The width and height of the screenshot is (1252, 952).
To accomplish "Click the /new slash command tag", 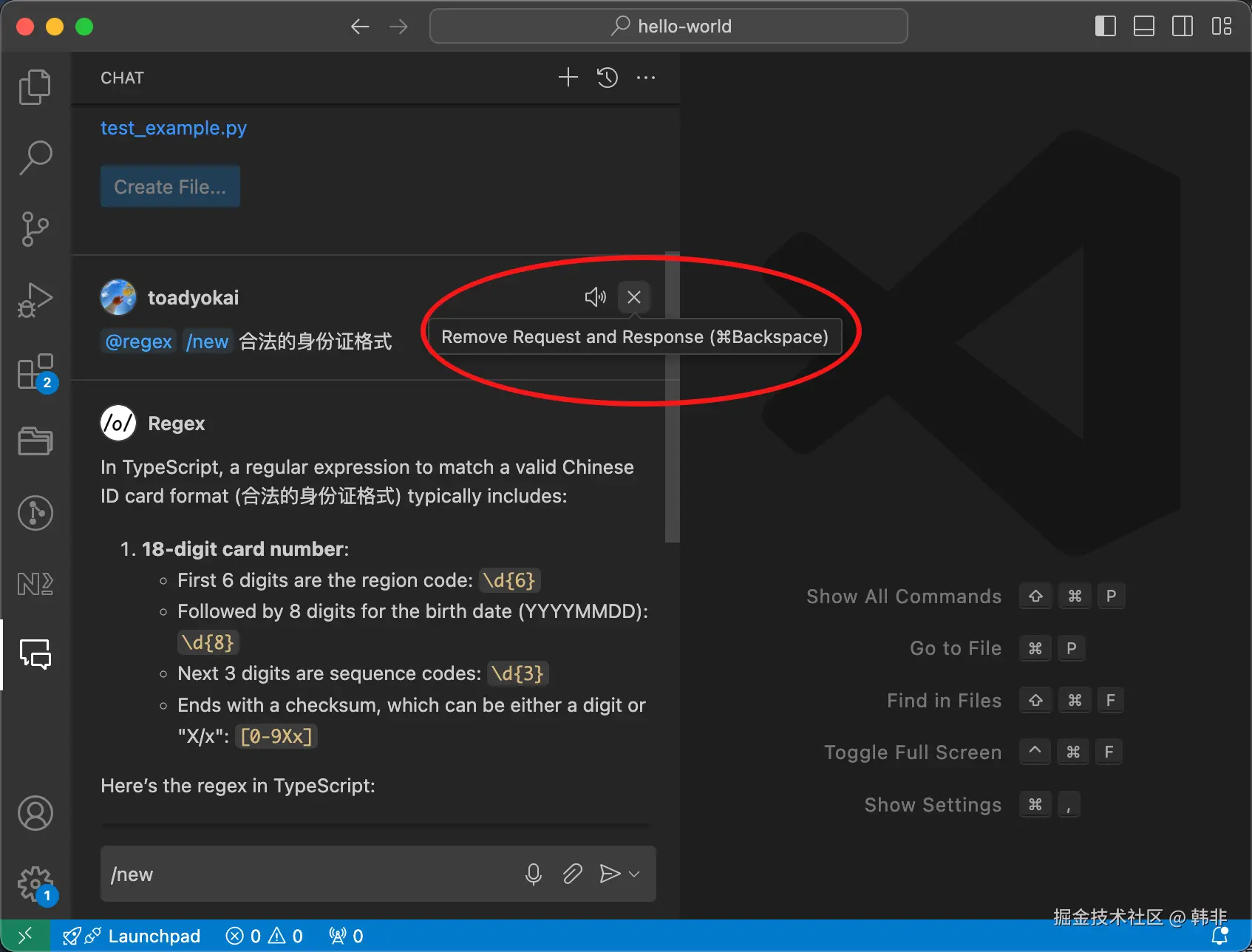I will pos(208,341).
